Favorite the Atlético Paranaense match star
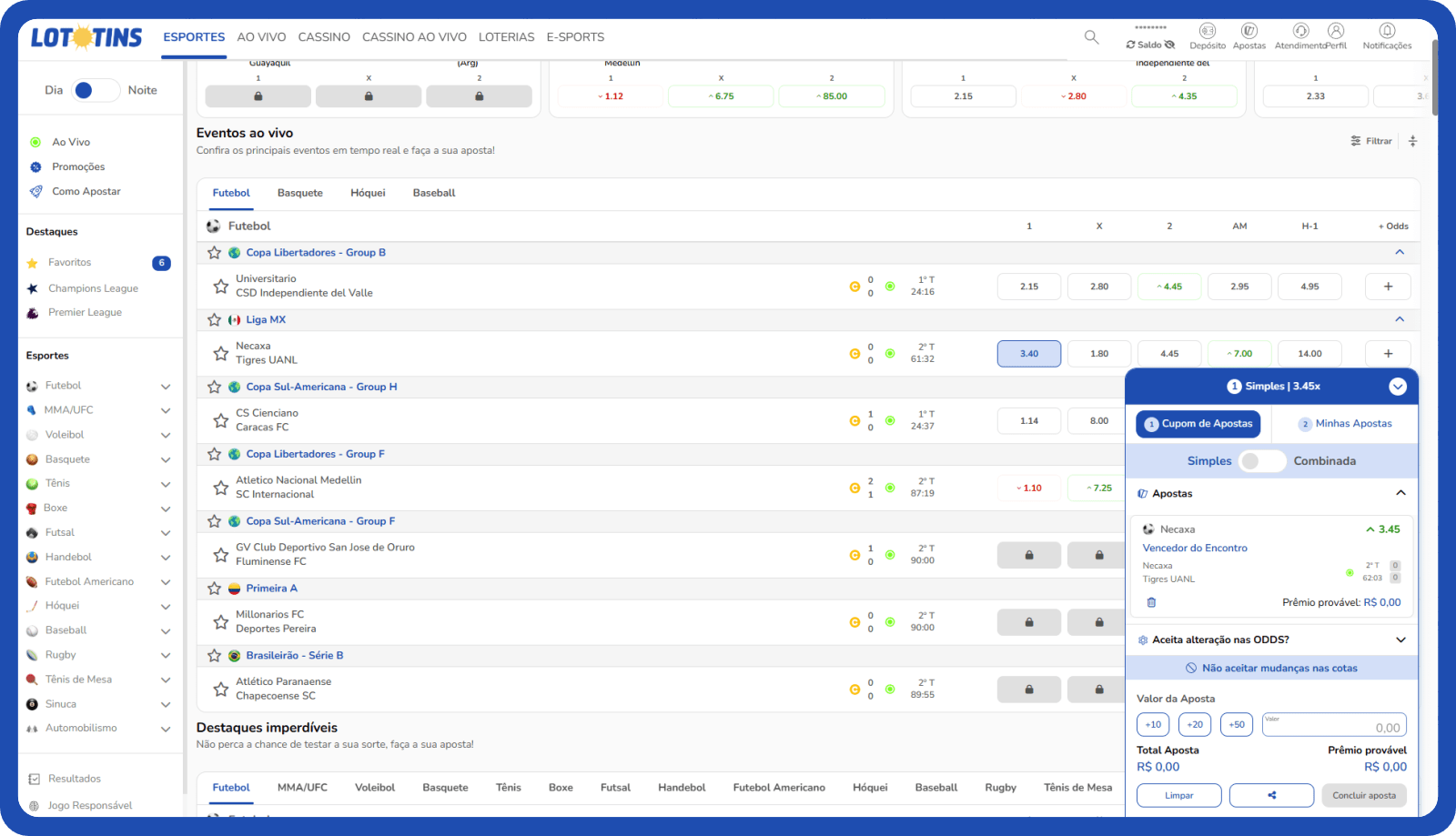This screenshot has height=836, width=1456. [221, 690]
